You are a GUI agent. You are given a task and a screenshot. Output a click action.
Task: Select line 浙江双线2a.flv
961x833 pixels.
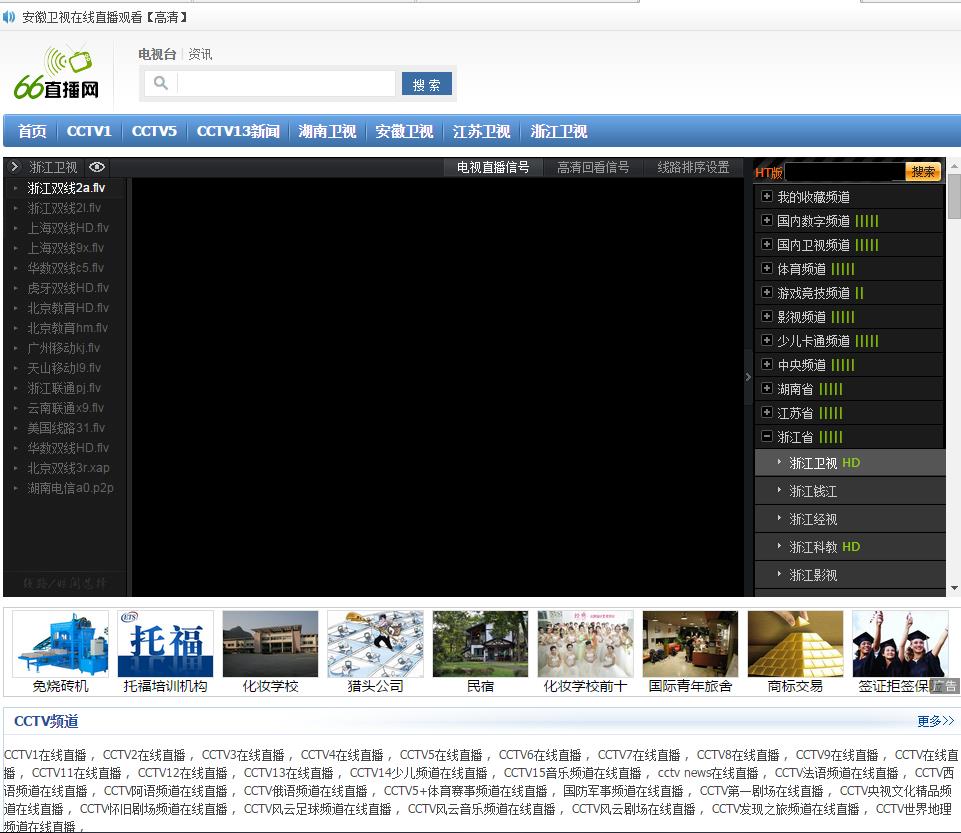66,188
